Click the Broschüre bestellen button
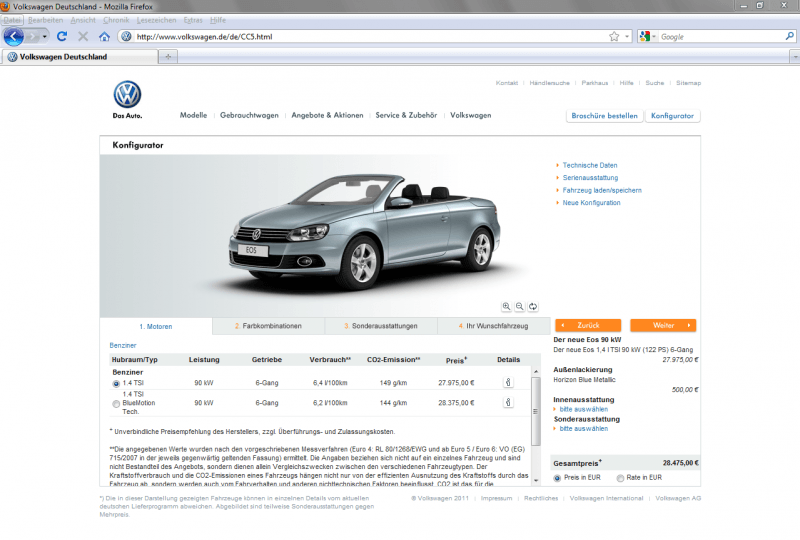Image resolution: width=800 pixels, height=540 pixels. click(605, 116)
